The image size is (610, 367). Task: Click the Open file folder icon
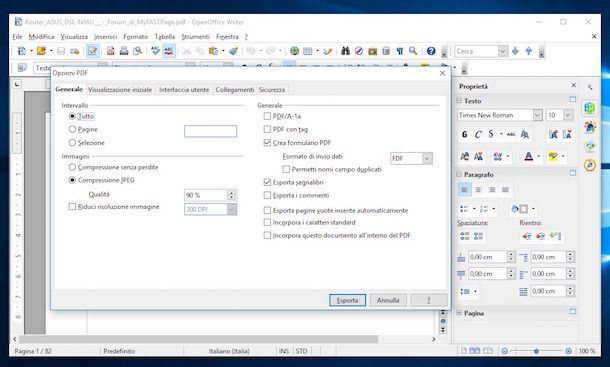pyautogui.click(x=40, y=51)
